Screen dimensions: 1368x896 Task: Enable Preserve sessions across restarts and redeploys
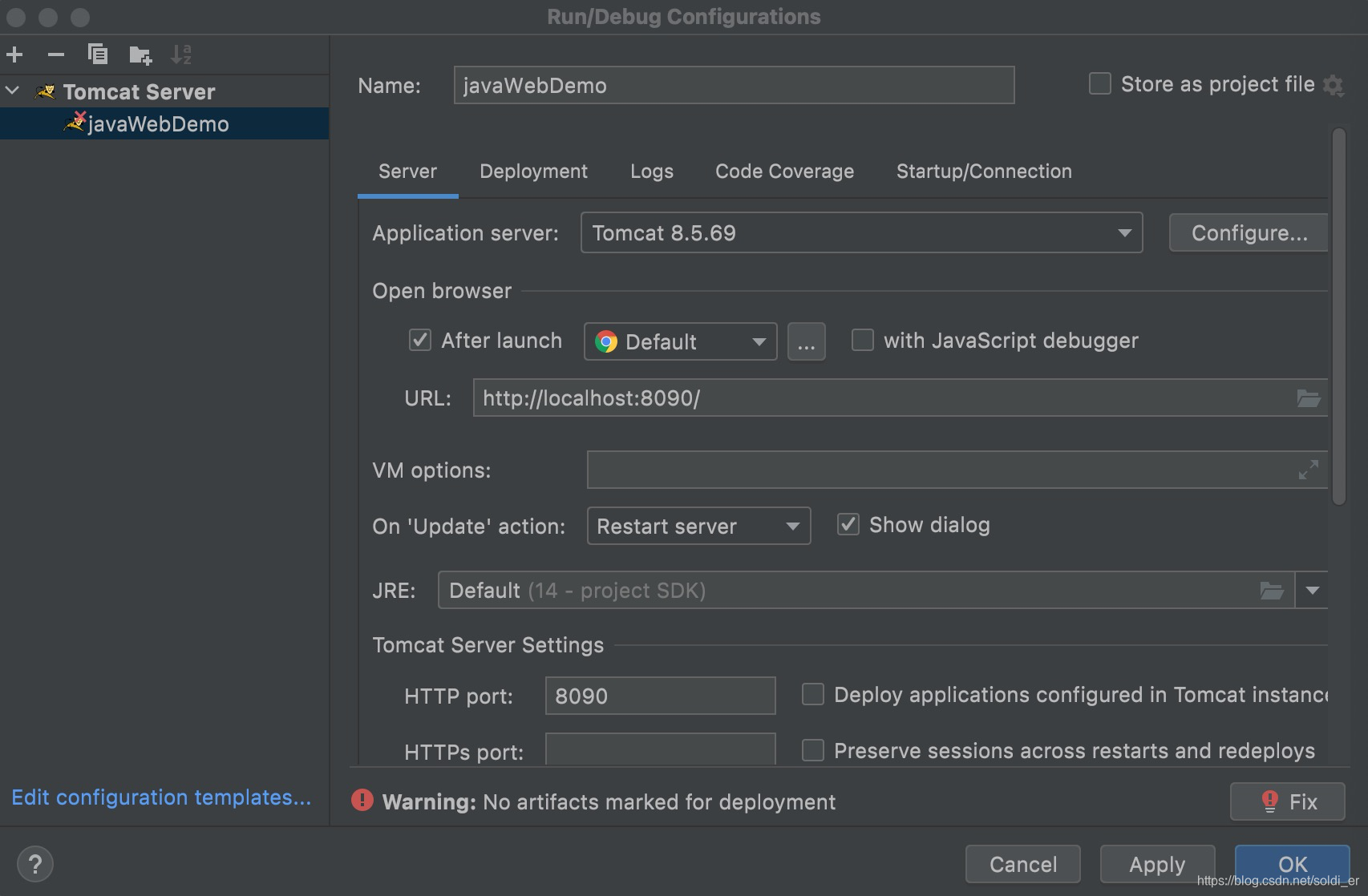click(x=813, y=750)
